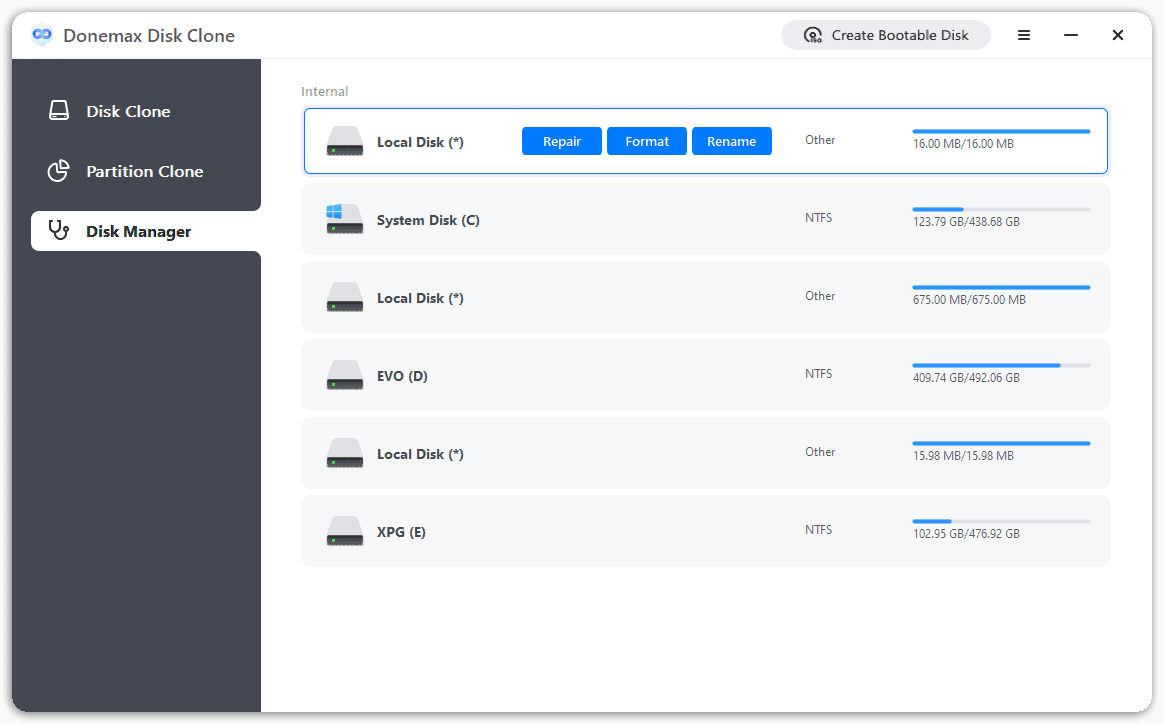
Task: Click the Partition Clone pie icon
Action: [59, 171]
